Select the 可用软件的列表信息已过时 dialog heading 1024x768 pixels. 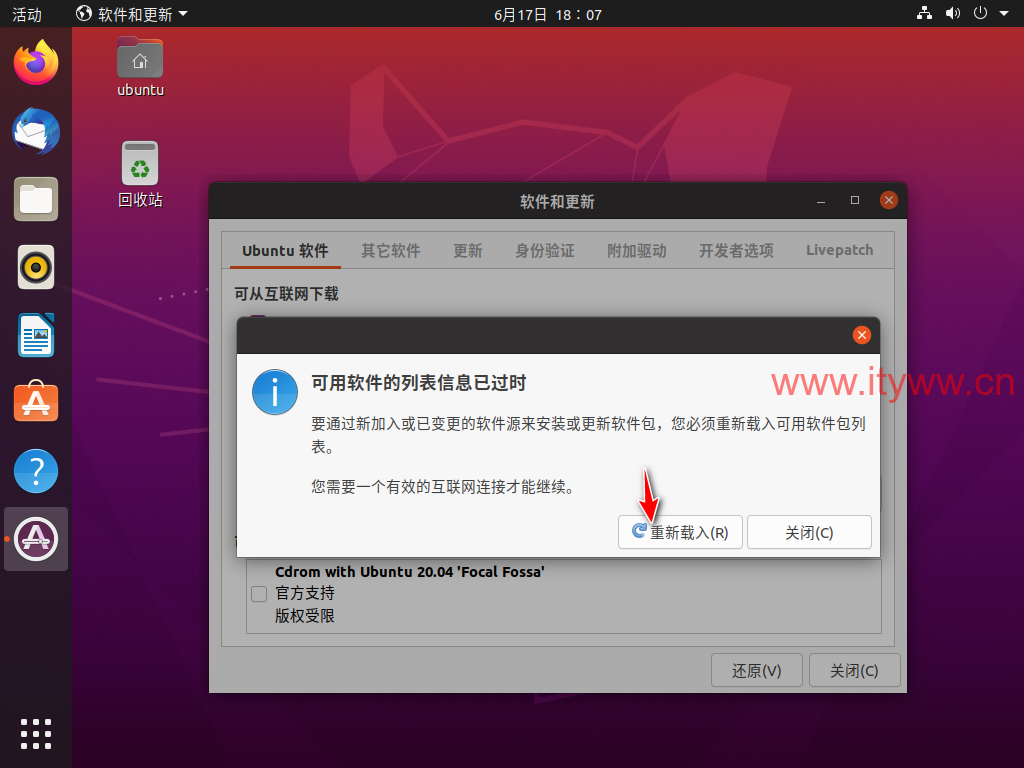tap(419, 383)
